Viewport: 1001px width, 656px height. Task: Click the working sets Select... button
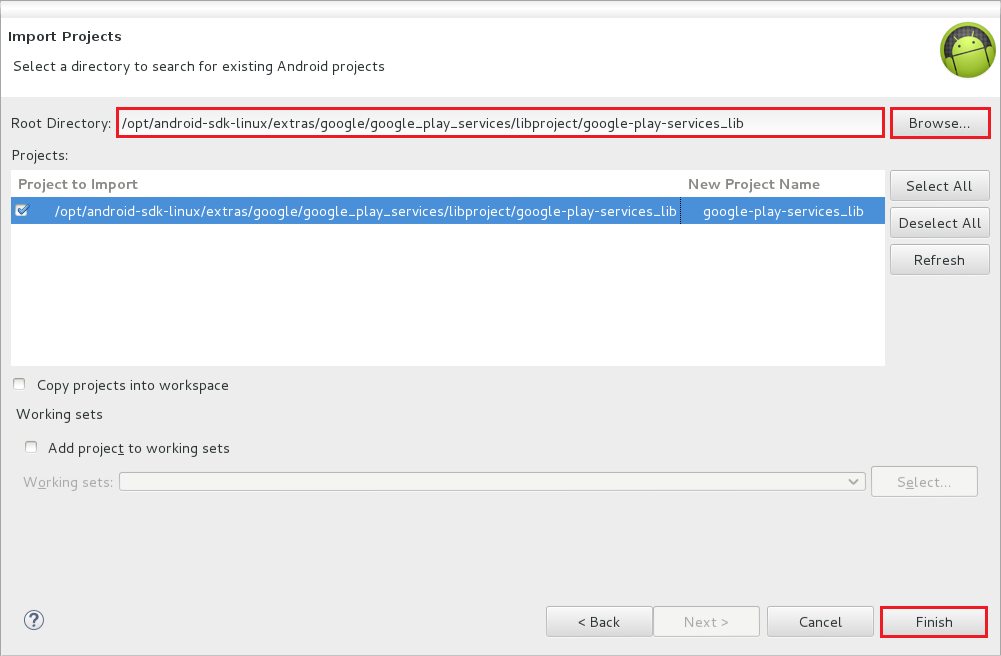[924, 482]
